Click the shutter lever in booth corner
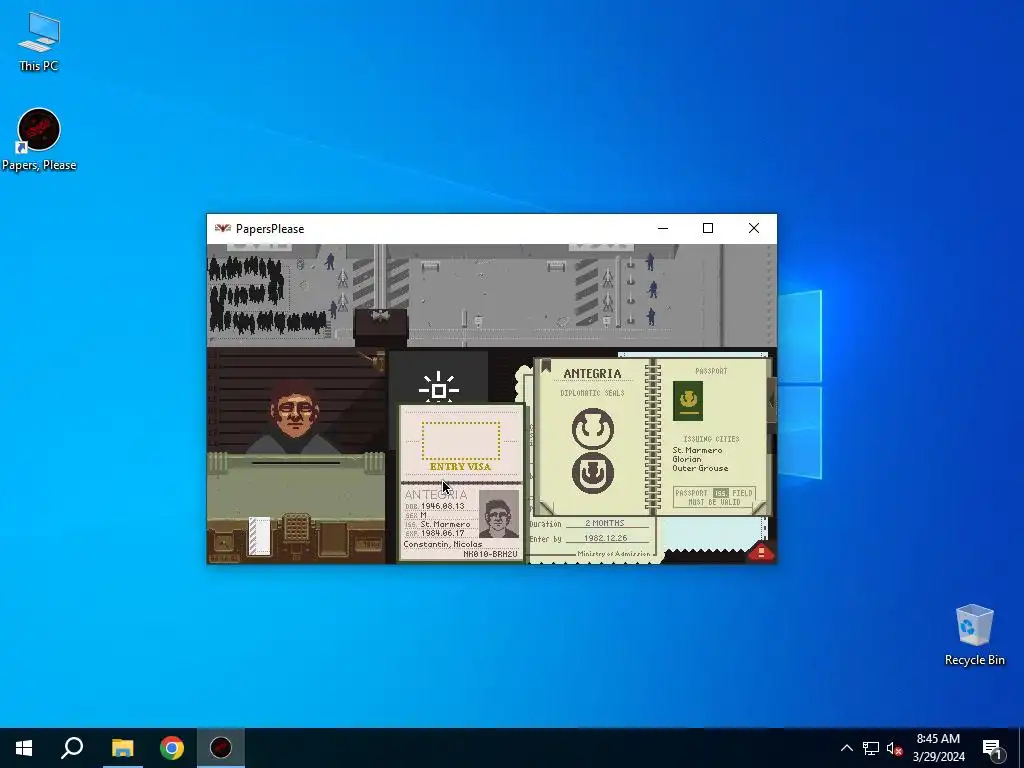Screen dimensions: 1024x768 tap(376, 359)
